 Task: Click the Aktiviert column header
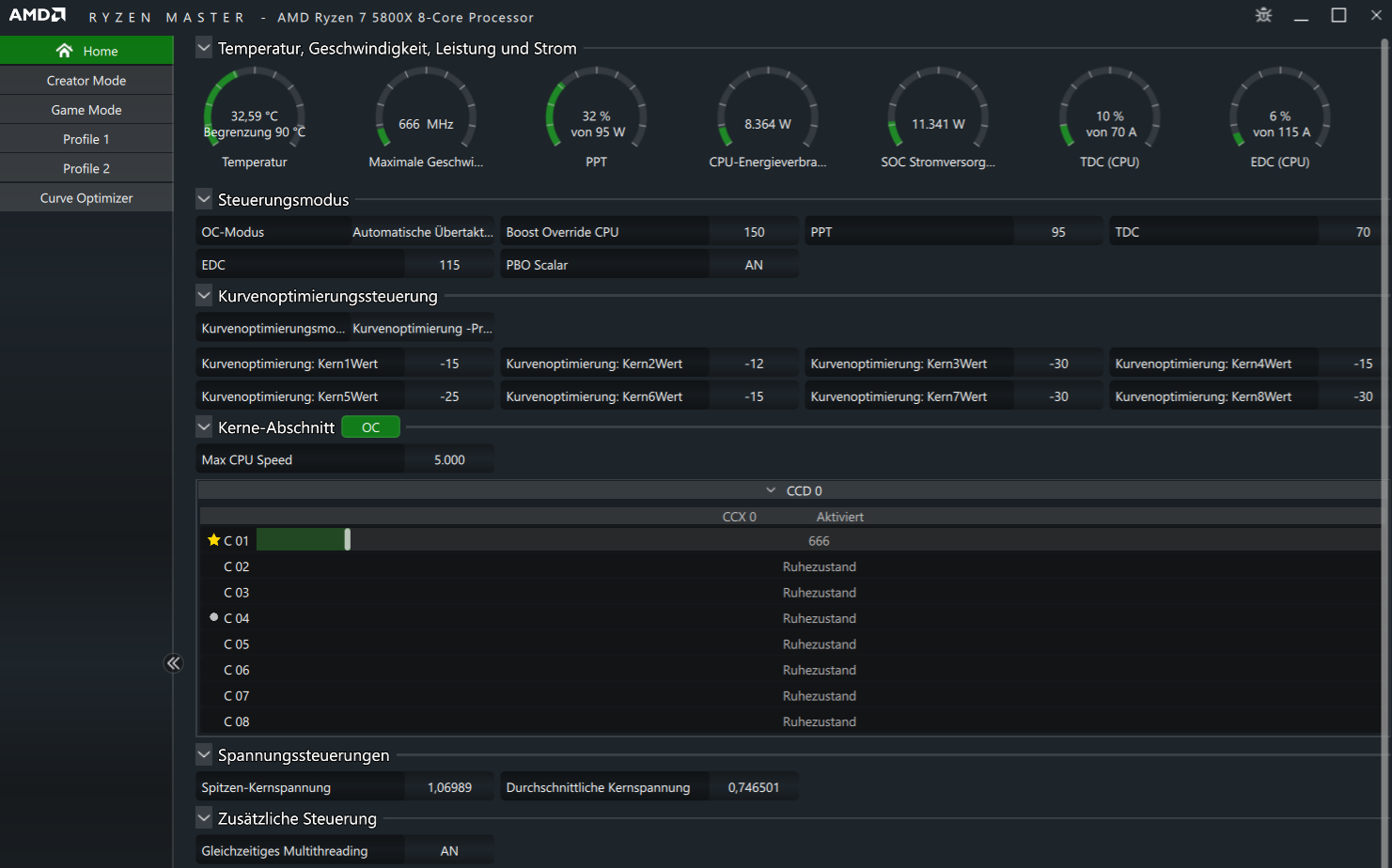pyautogui.click(x=839, y=517)
